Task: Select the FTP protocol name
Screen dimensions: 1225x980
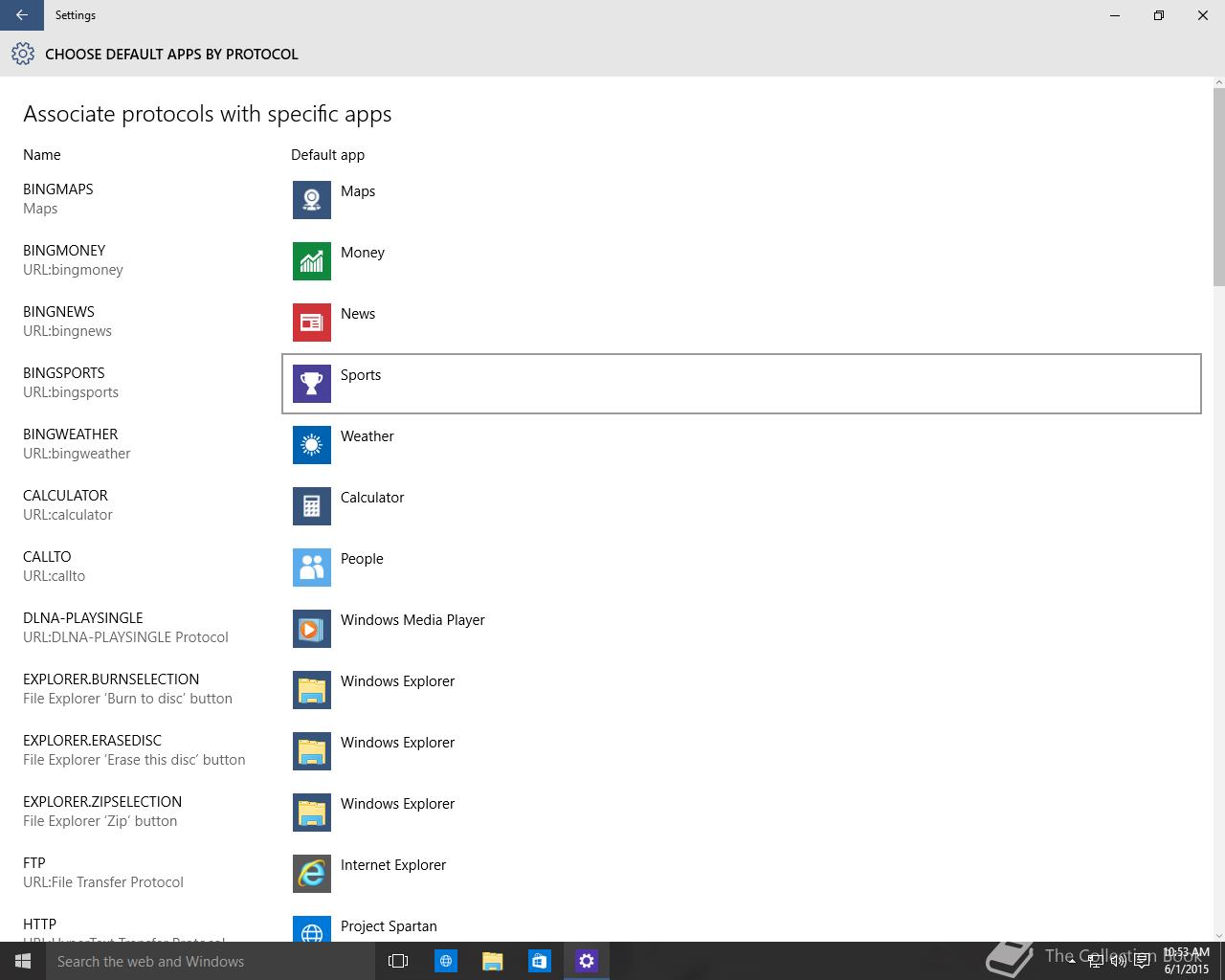Action: point(34,863)
